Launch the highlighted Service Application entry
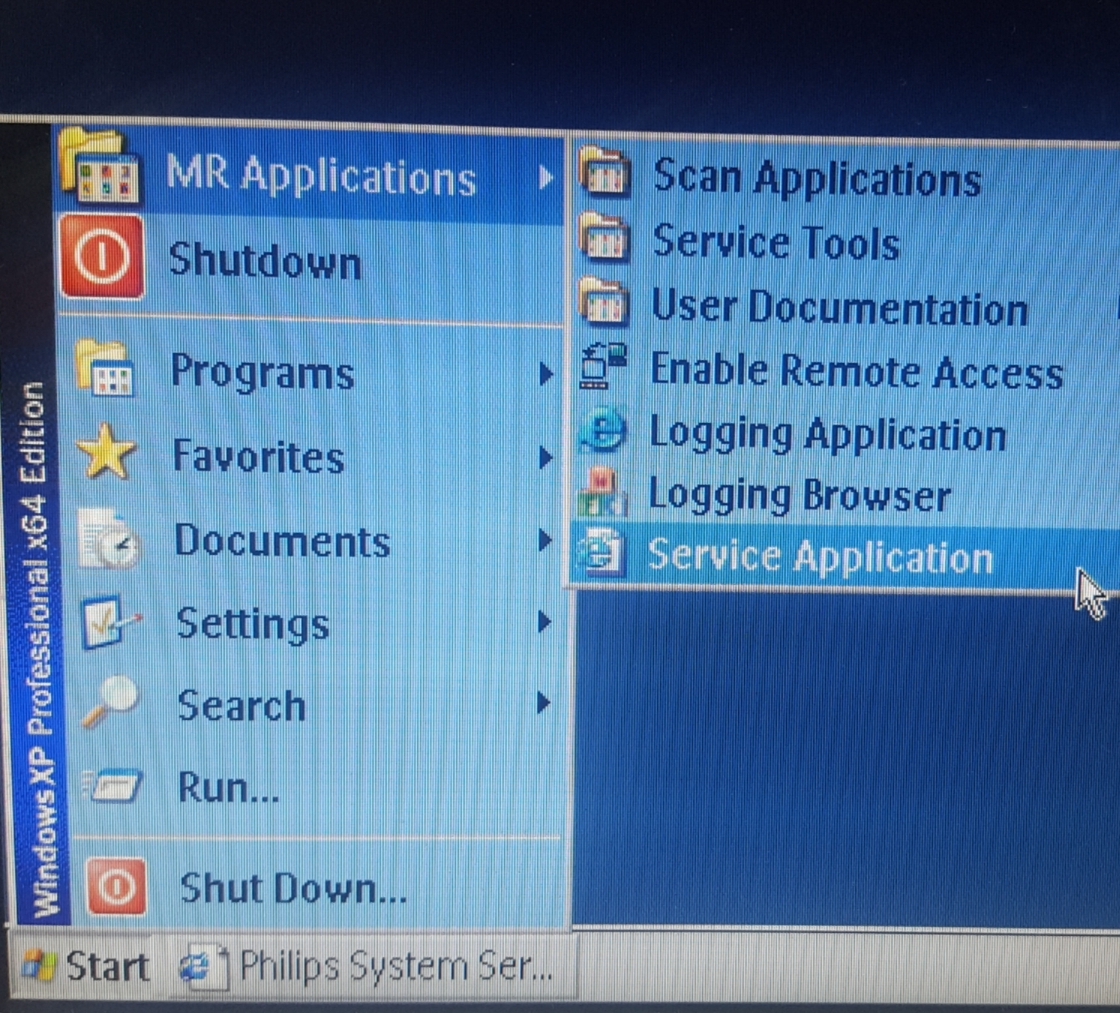The height and width of the screenshot is (1013, 1120). (846, 556)
